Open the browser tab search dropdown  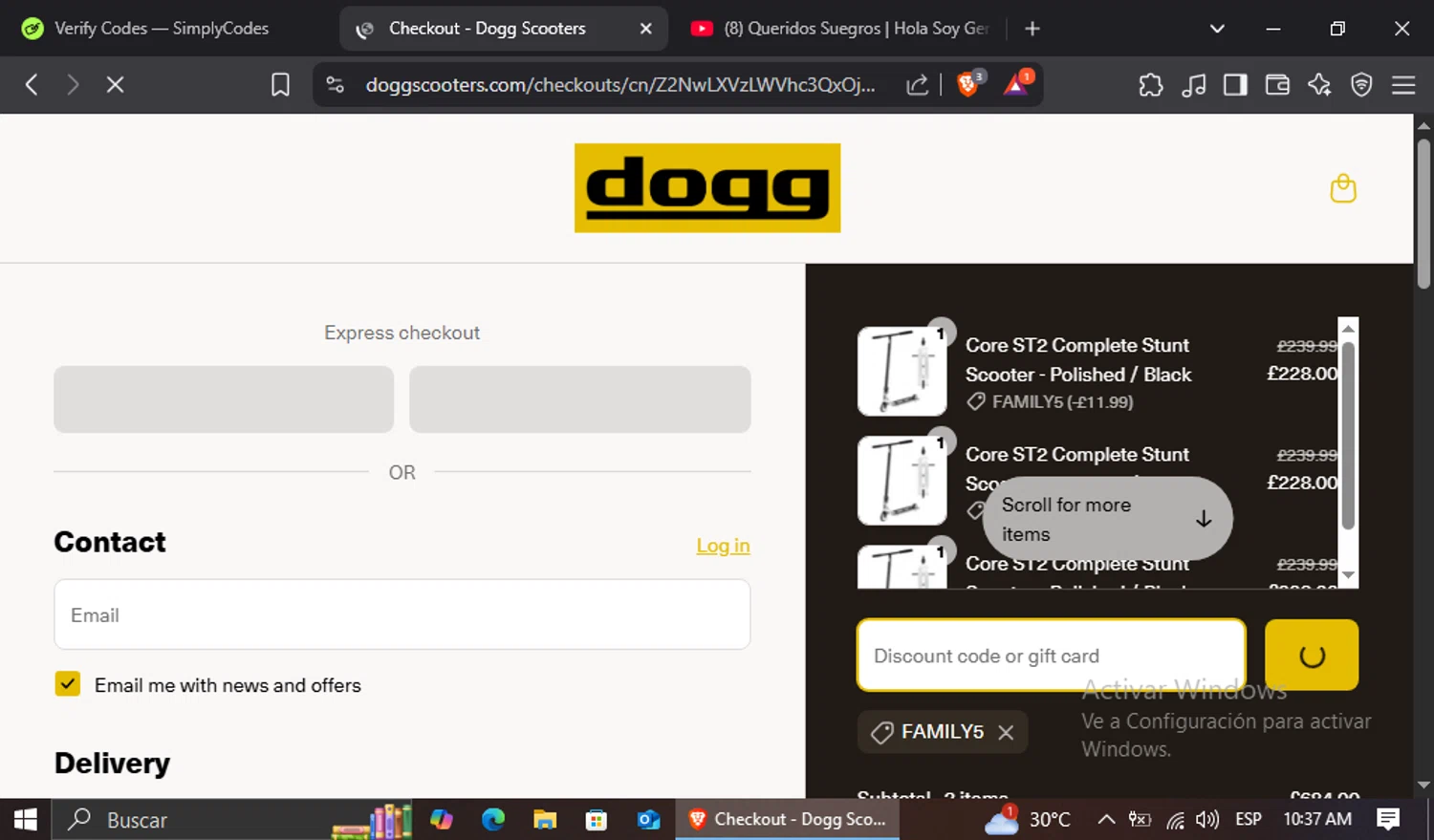tap(1217, 29)
